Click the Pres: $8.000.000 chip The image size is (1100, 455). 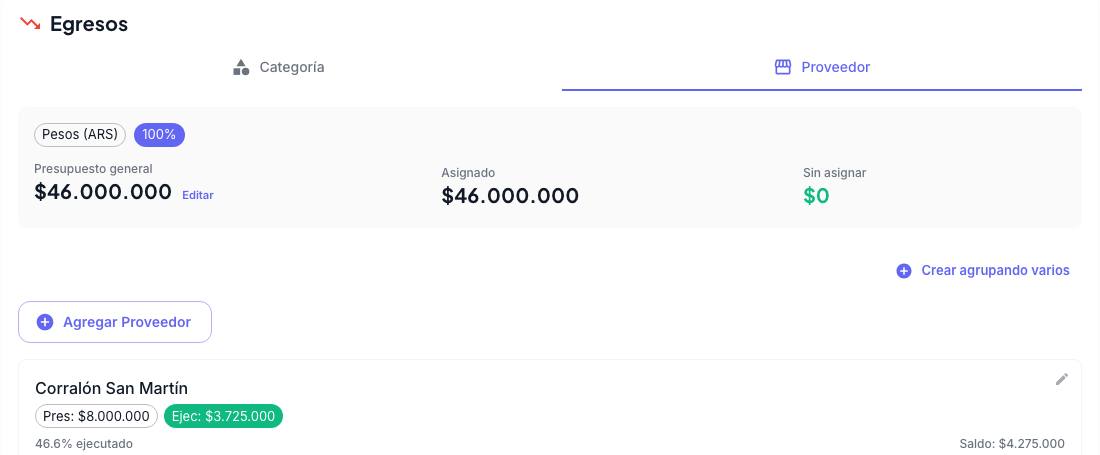pyautogui.click(x=96, y=416)
